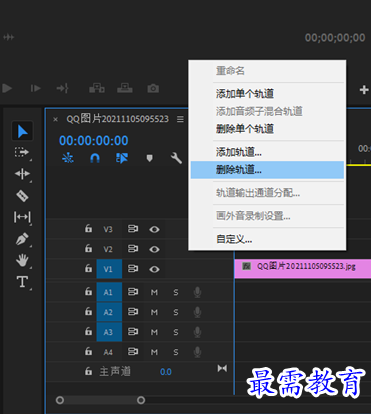This screenshot has width=371, height=414.
Task: Open timeline display settings wrench
Action: pos(176,158)
